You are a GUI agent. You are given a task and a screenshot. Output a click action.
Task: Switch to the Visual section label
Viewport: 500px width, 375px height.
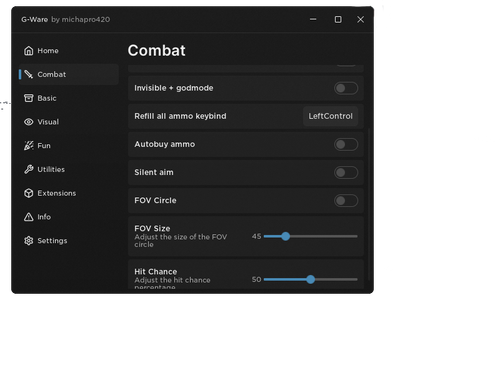[x=48, y=122]
